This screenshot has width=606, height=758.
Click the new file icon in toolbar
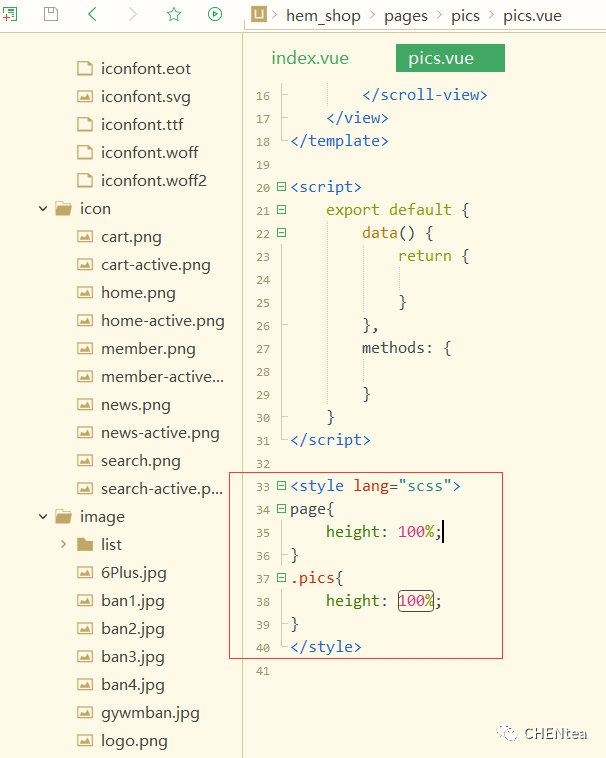(10, 14)
